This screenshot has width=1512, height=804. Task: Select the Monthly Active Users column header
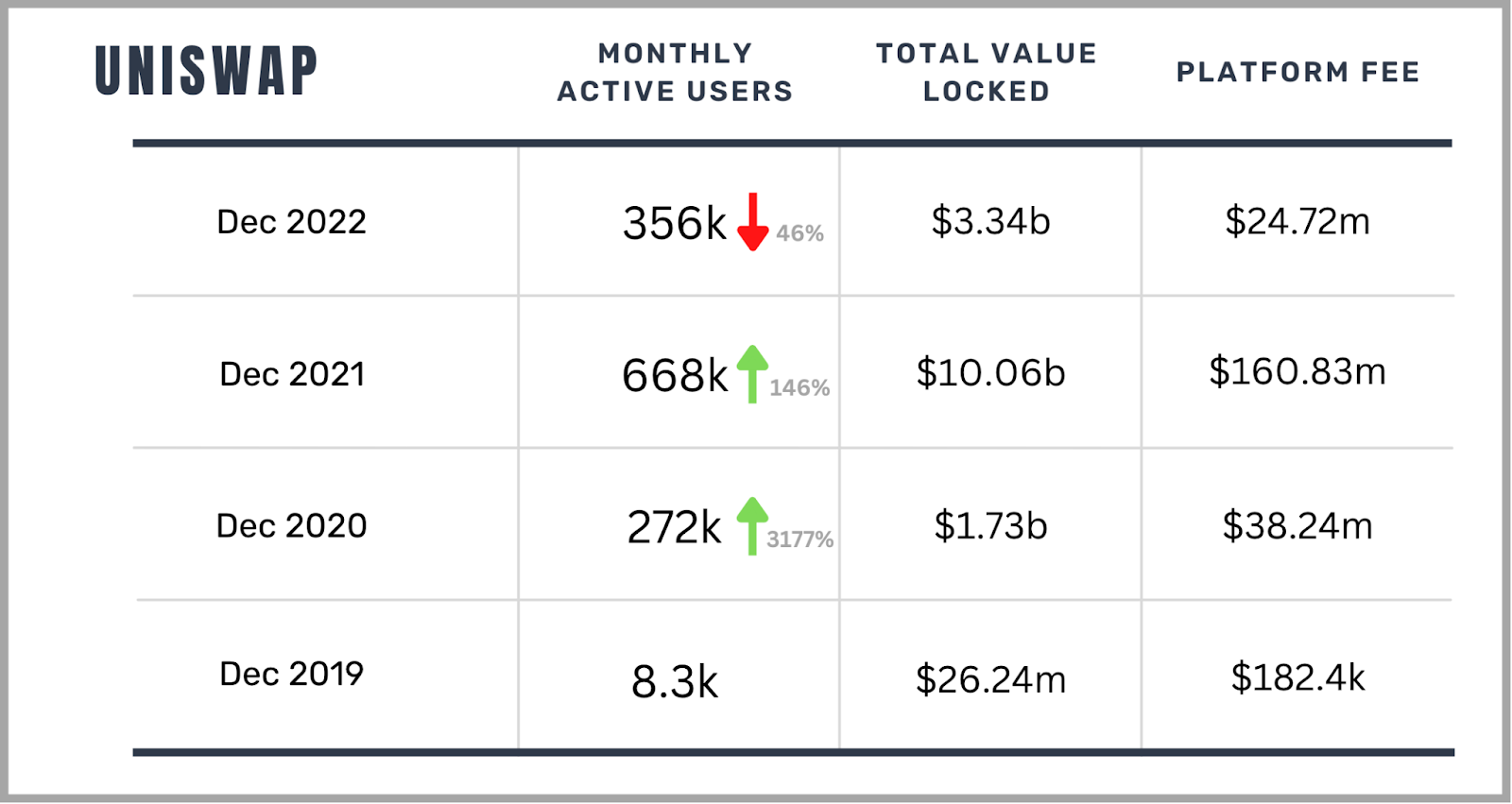click(x=675, y=72)
